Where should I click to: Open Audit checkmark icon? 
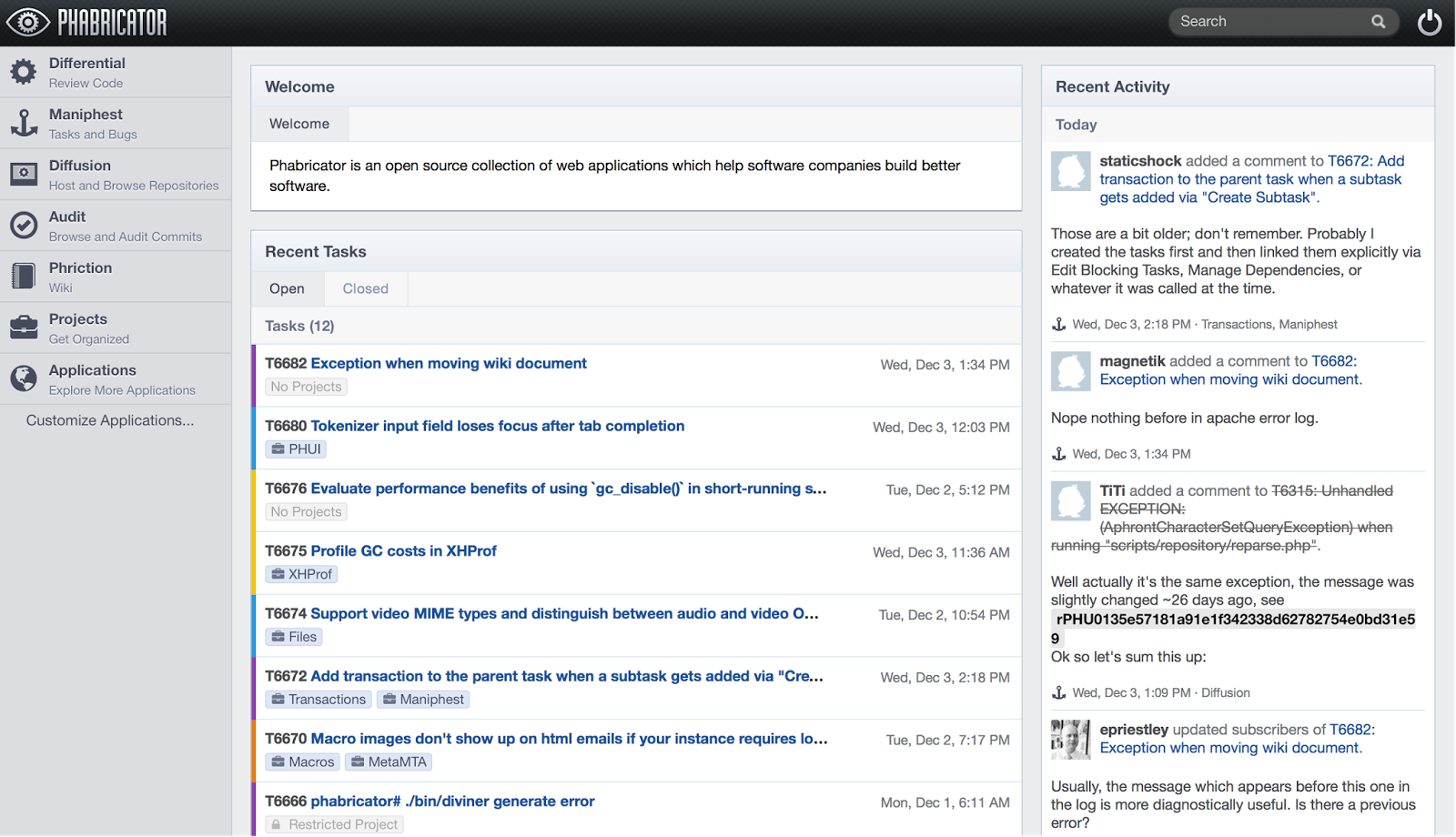point(24,225)
